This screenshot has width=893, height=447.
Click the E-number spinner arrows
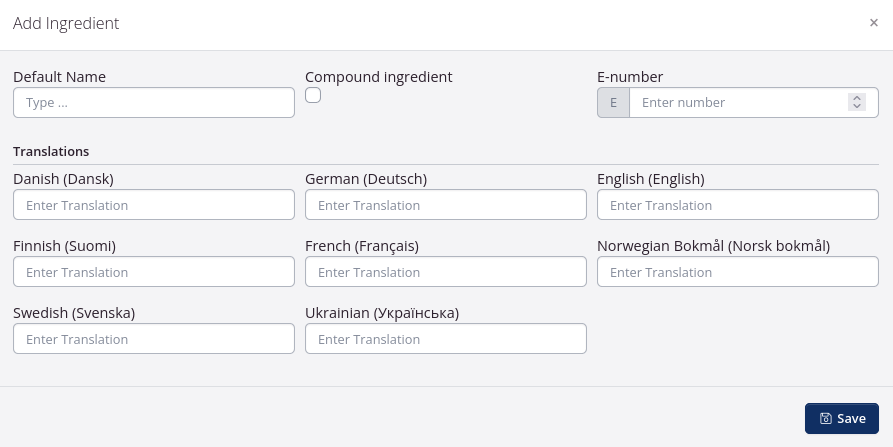pos(856,102)
